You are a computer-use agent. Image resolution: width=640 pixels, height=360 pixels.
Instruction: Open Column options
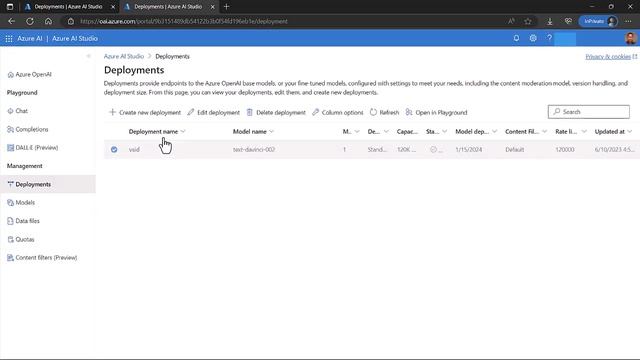point(338,112)
